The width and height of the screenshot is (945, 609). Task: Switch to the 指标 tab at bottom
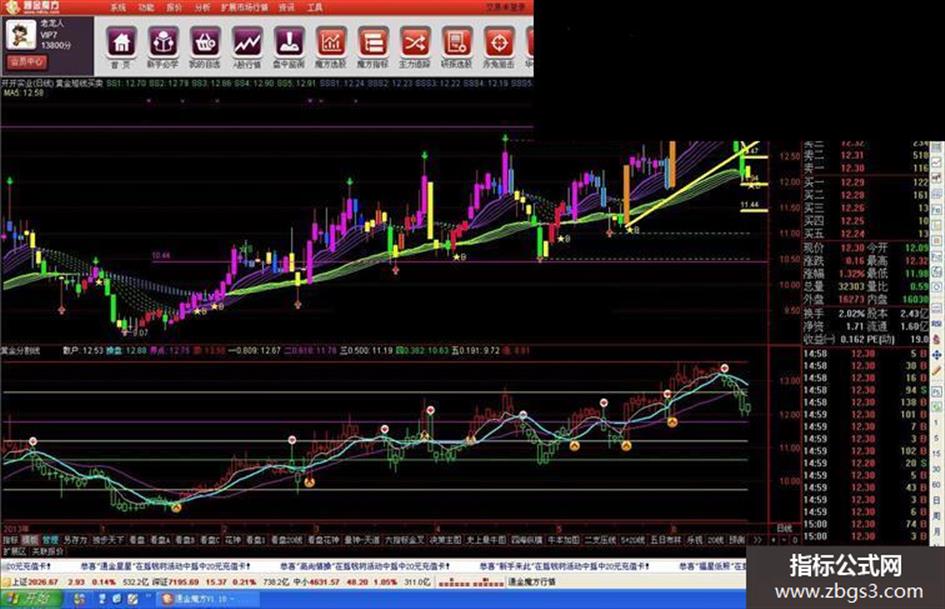pos(10,540)
